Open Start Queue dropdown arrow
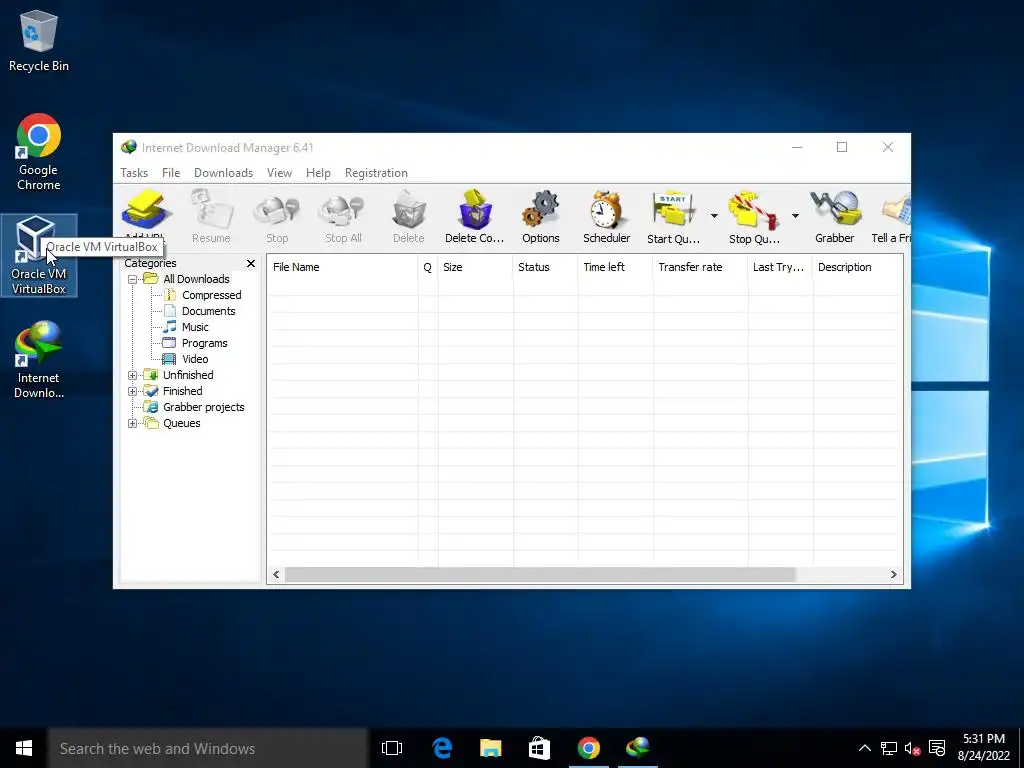This screenshot has height=768, width=1024. pos(714,216)
